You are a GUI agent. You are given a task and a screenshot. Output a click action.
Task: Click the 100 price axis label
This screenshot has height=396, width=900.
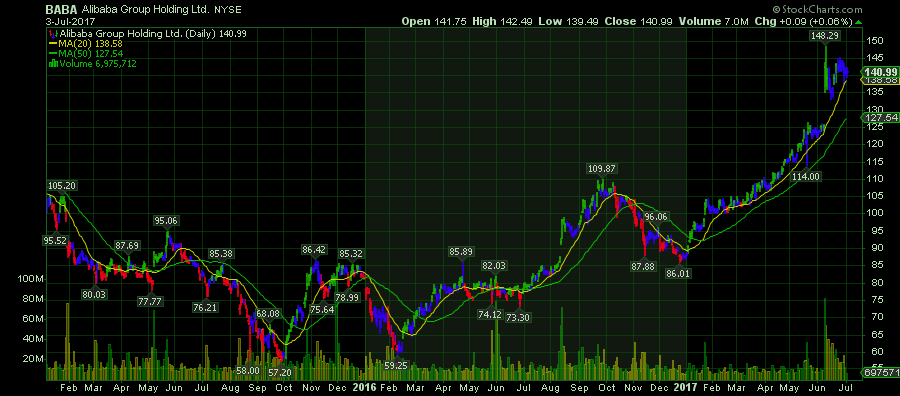(x=875, y=213)
